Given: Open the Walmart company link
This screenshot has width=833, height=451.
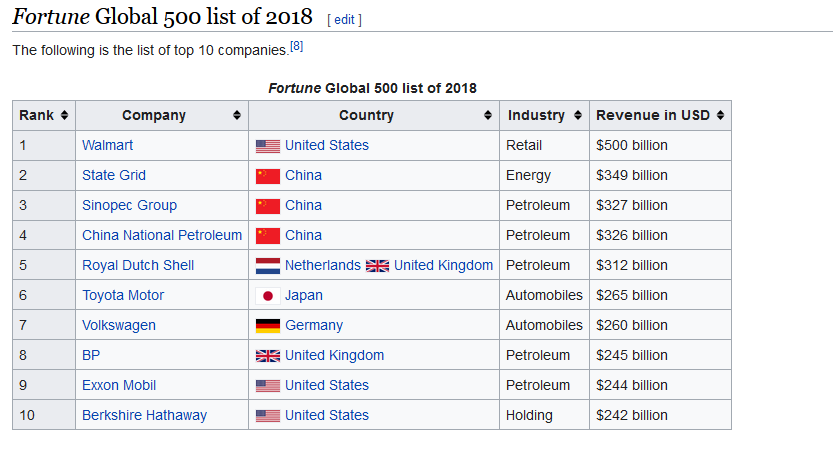Looking at the screenshot, I should [107, 145].
